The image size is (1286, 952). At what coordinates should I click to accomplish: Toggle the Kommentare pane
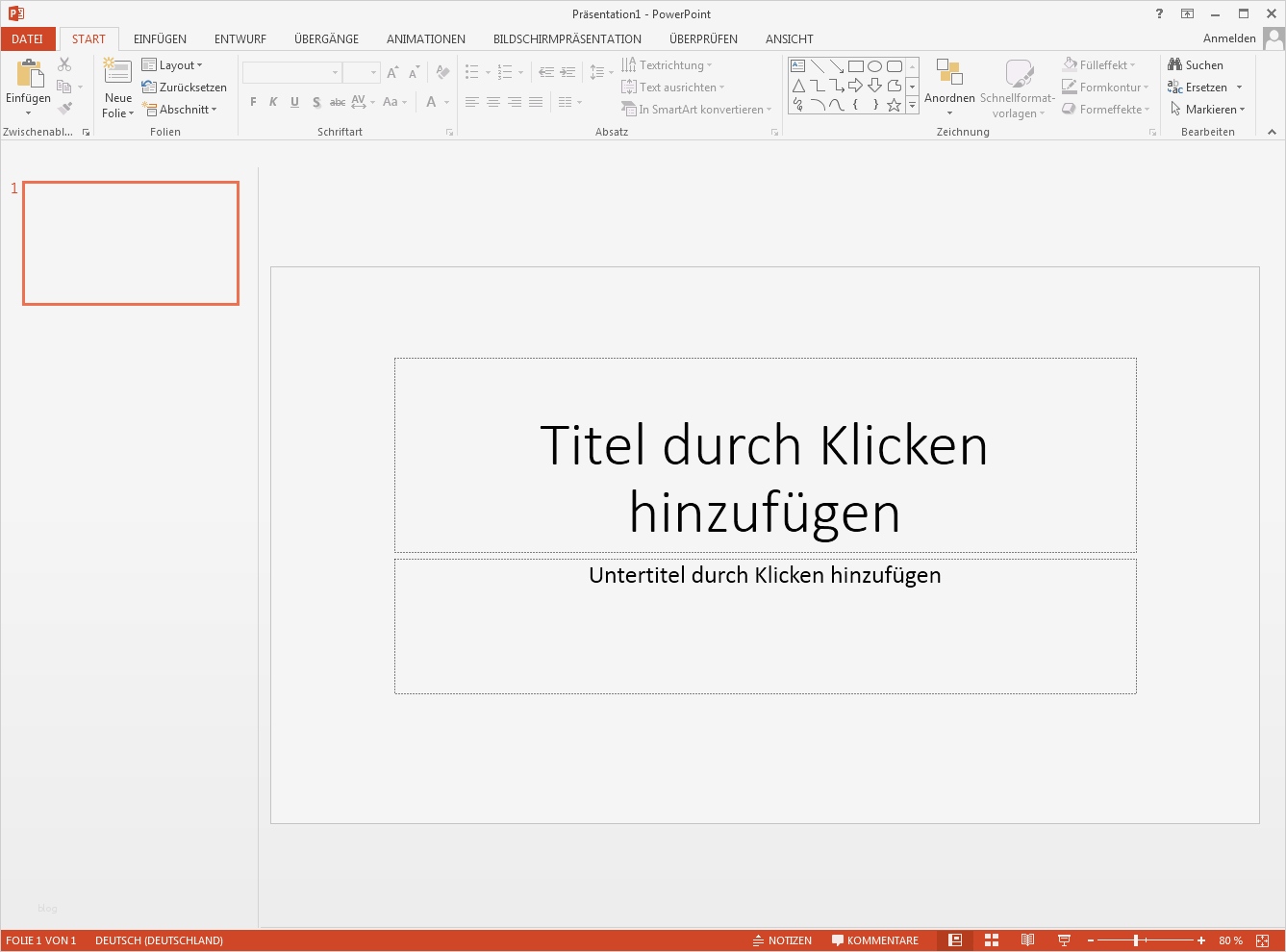[875, 940]
